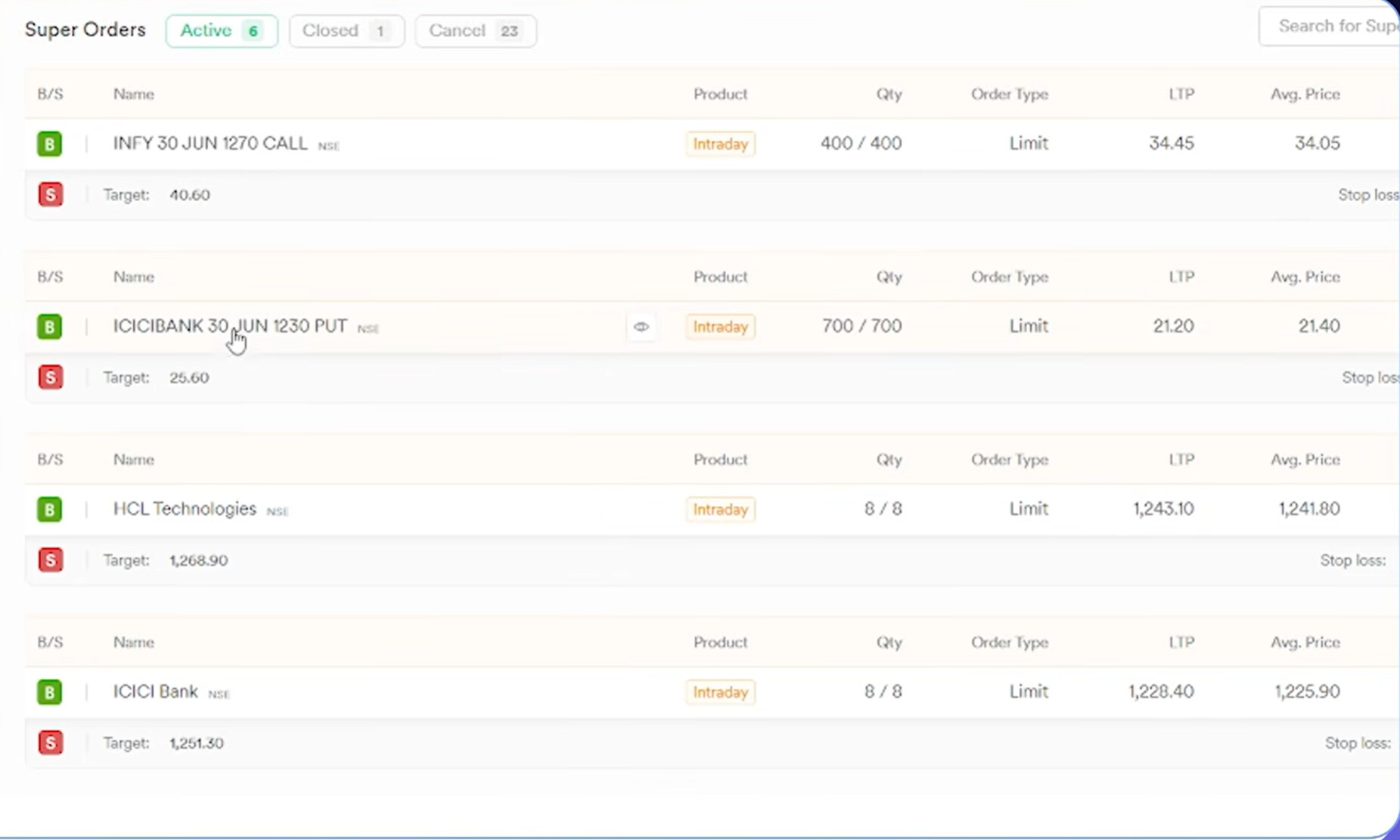Click the Target value 1,251.30
This screenshot has width=1400, height=840.
point(197,743)
